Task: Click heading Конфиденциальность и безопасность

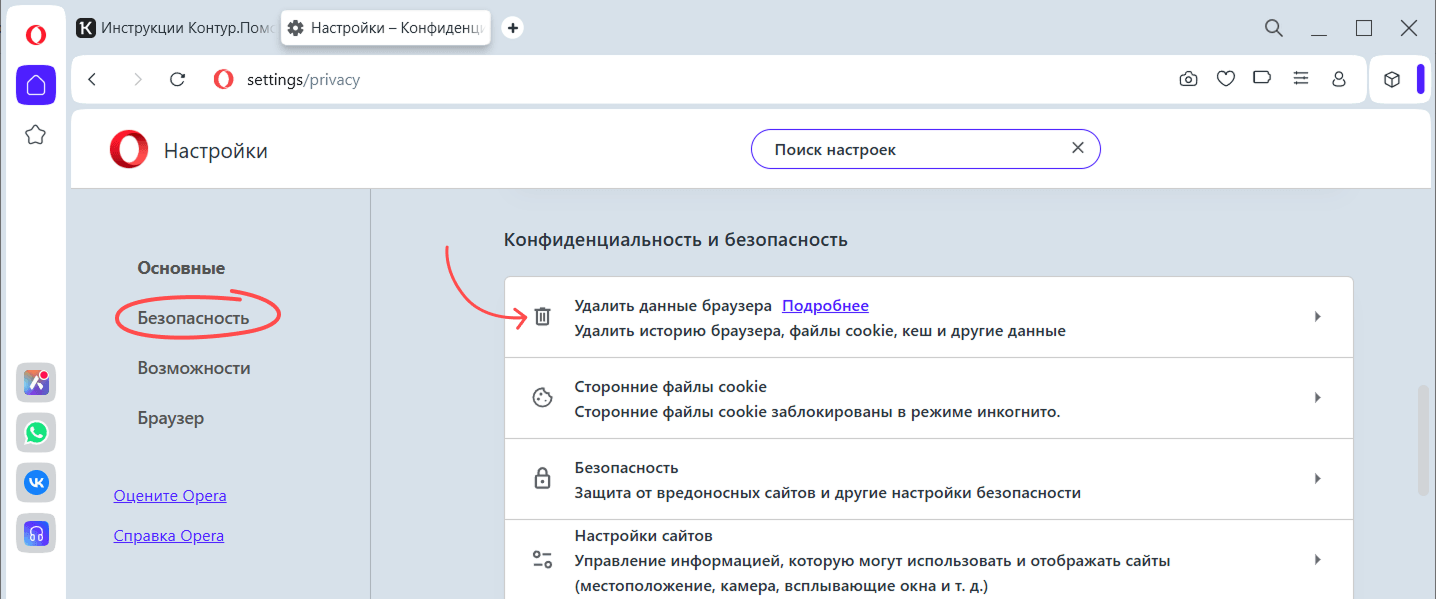Action: coord(676,240)
